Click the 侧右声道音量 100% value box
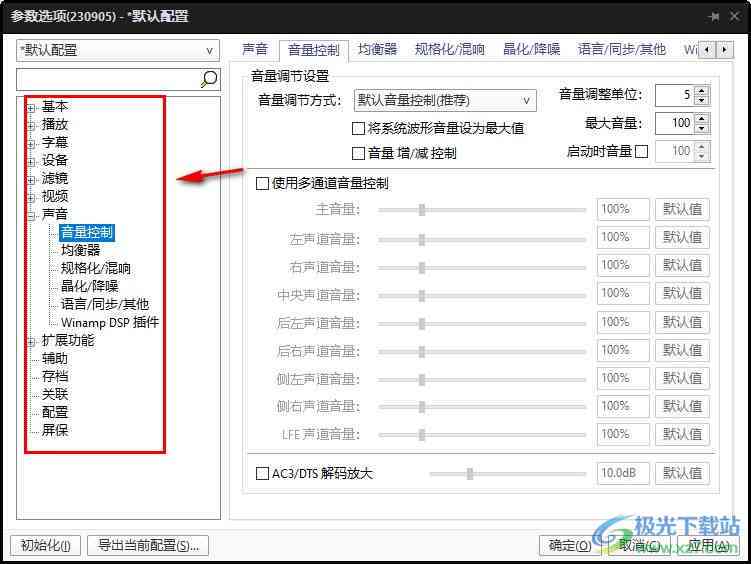 (623, 406)
